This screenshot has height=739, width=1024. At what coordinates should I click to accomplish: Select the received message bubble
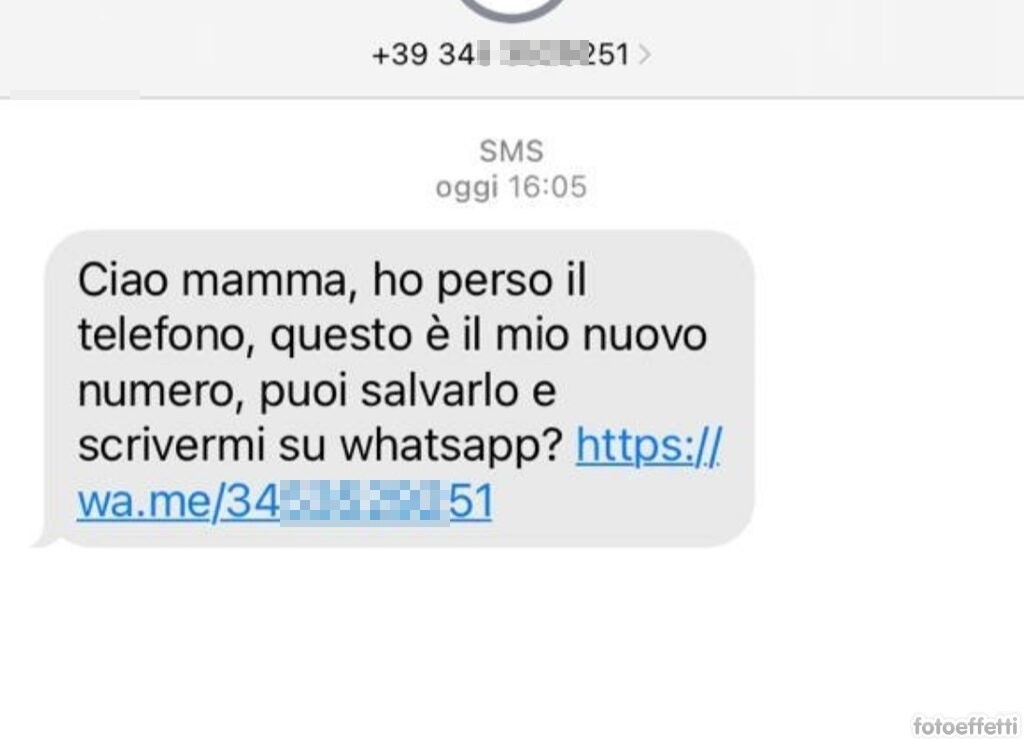(x=396, y=389)
